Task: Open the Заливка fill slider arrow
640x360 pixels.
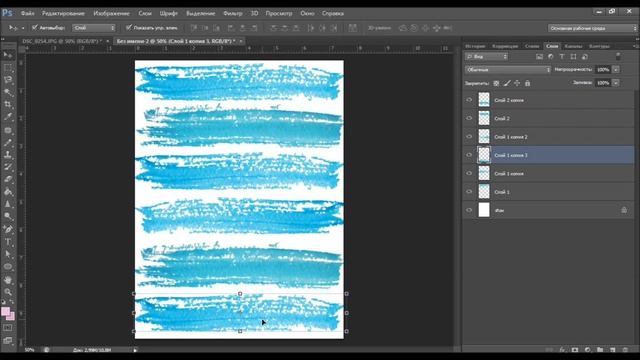Action: coord(616,83)
